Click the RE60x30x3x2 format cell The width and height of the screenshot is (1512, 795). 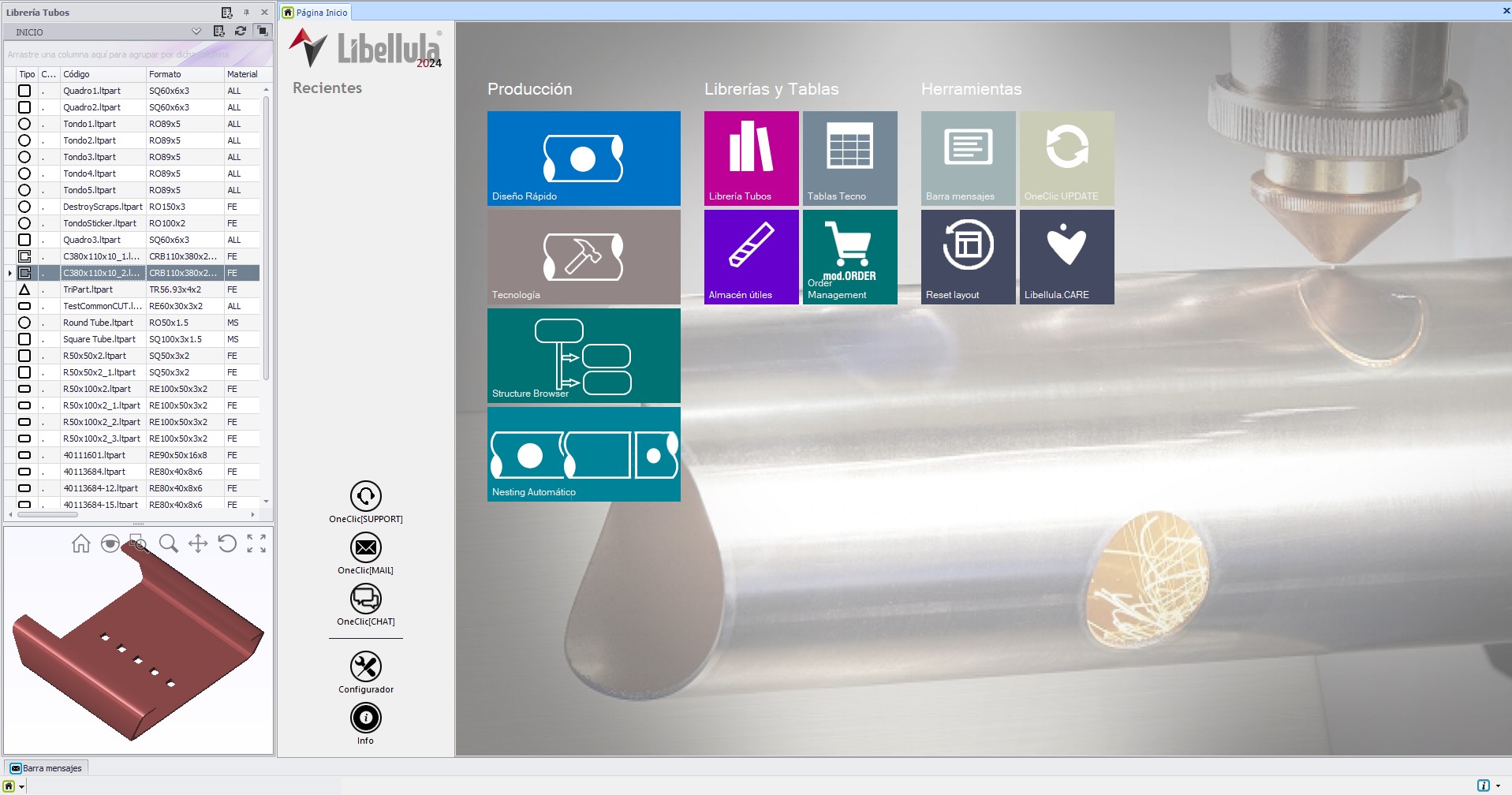pyautogui.click(x=185, y=306)
